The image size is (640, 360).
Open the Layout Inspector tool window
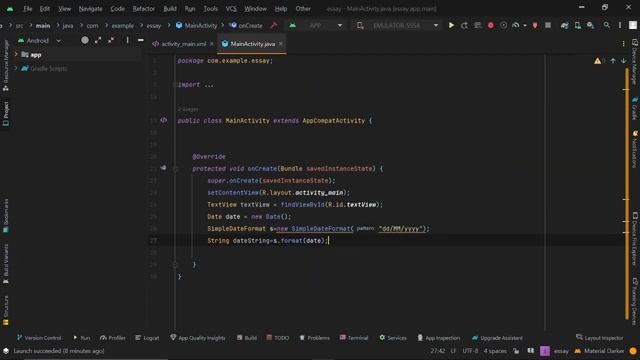(599, 338)
